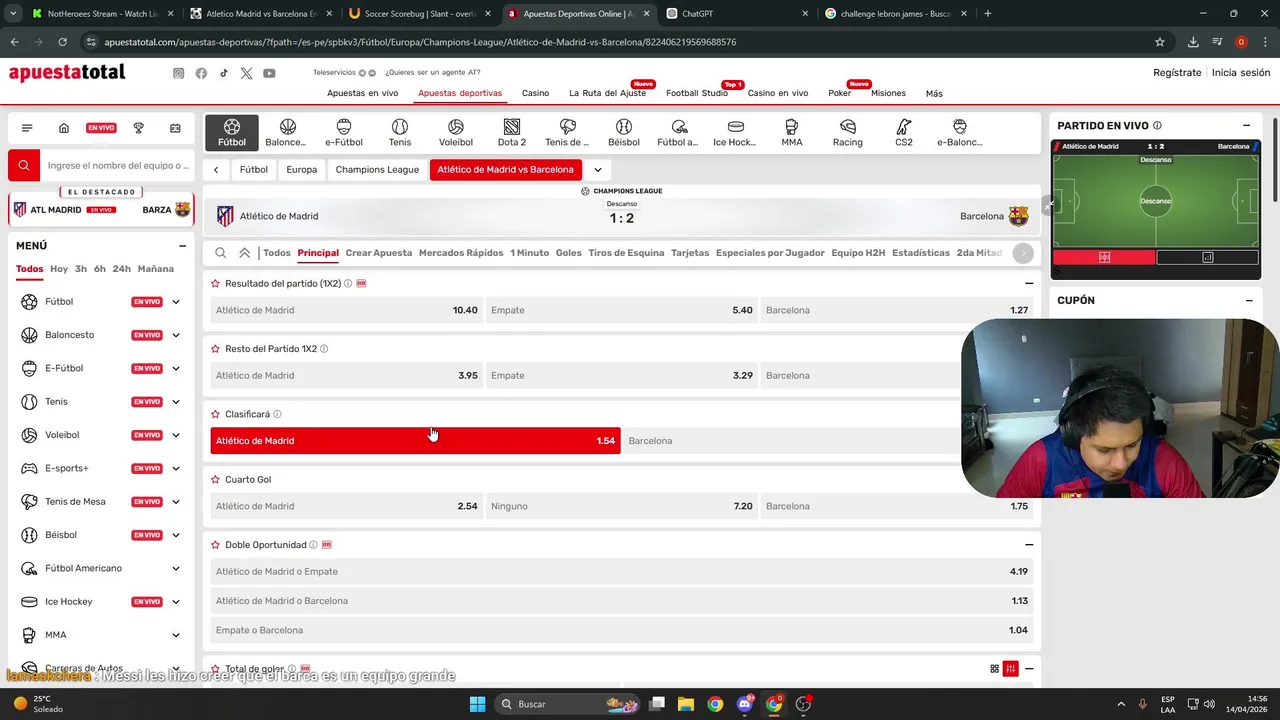This screenshot has width=1280, height=720.
Task: Select Tenis in the sports bar
Action: click(400, 133)
